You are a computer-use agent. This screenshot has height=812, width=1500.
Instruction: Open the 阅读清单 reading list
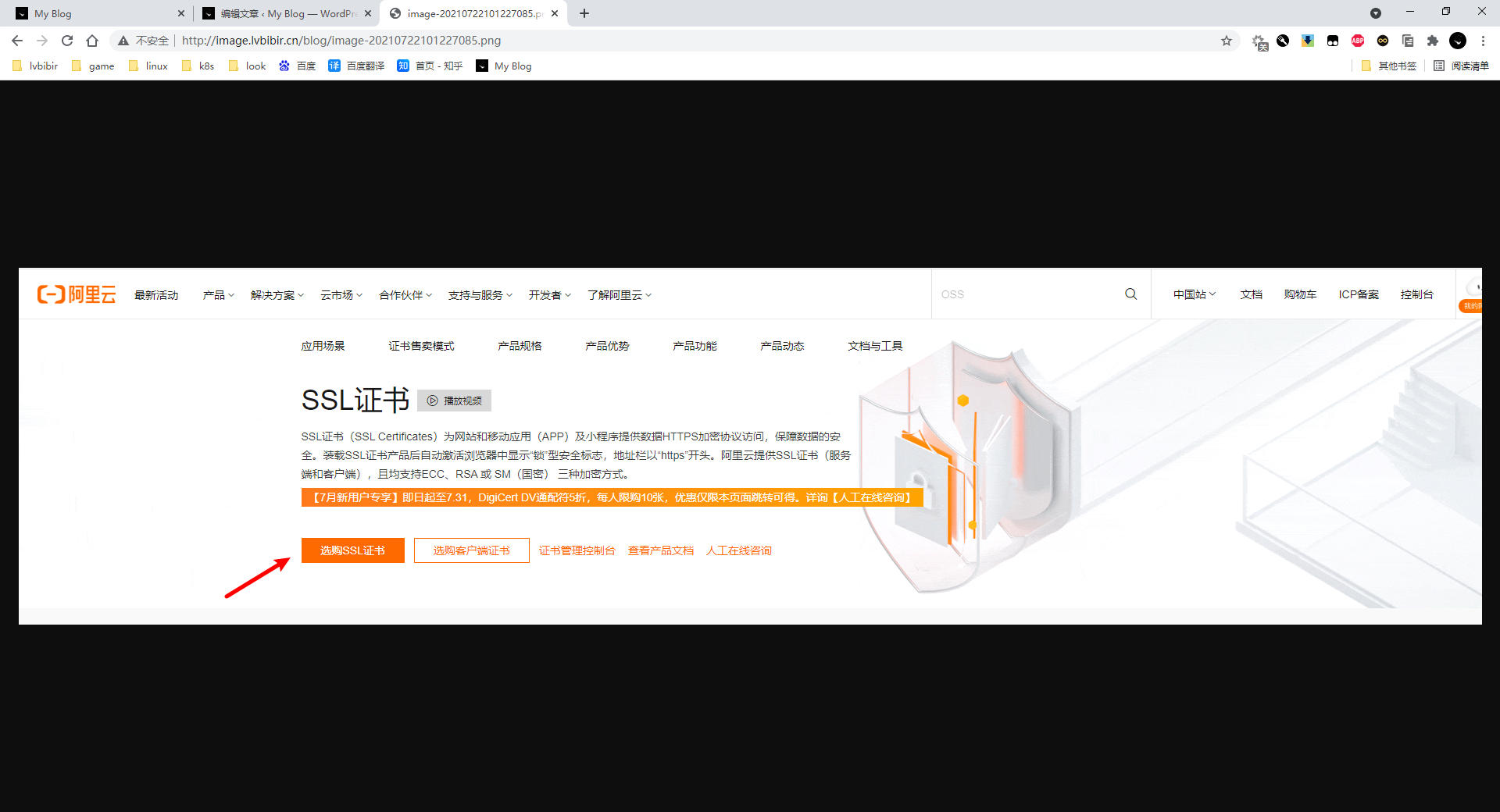[x=1462, y=66]
